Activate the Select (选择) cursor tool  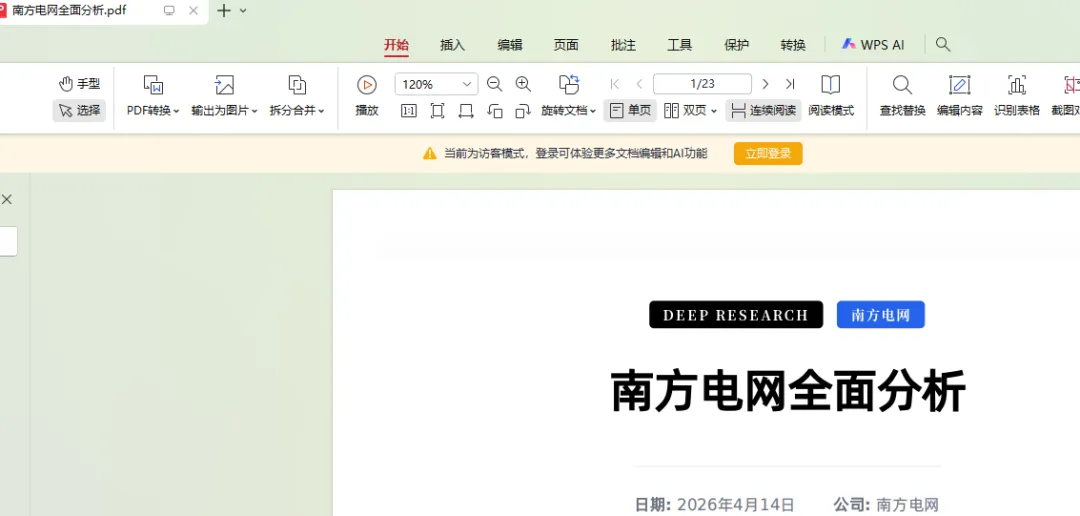coord(79,110)
